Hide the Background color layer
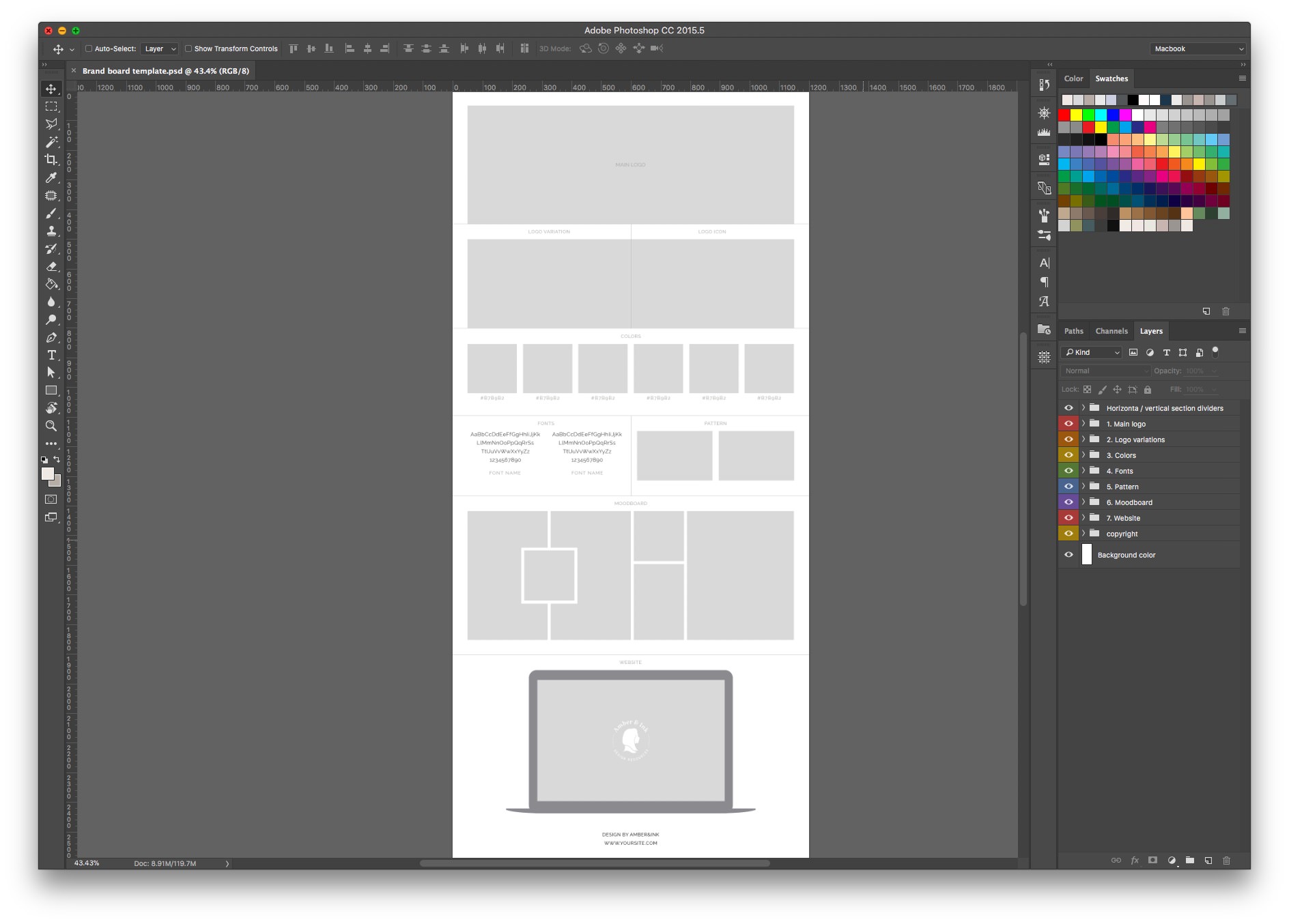 click(x=1068, y=555)
